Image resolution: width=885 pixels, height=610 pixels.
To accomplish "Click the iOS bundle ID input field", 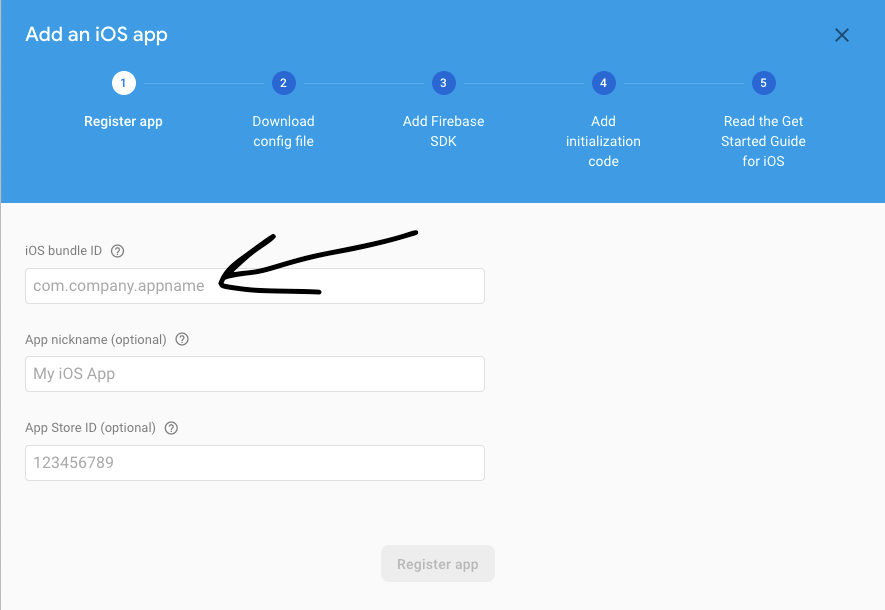I will pyautogui.click(x=254, y=285).
